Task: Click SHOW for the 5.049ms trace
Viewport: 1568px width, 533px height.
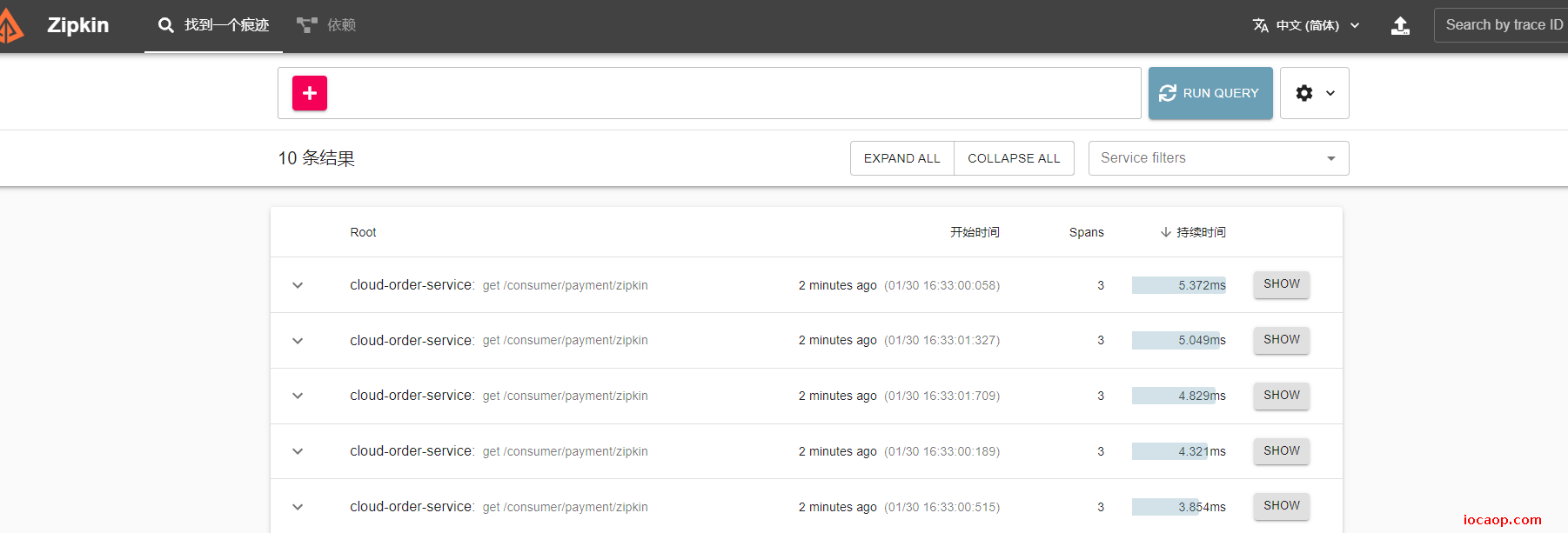Action: (1282, 340)
